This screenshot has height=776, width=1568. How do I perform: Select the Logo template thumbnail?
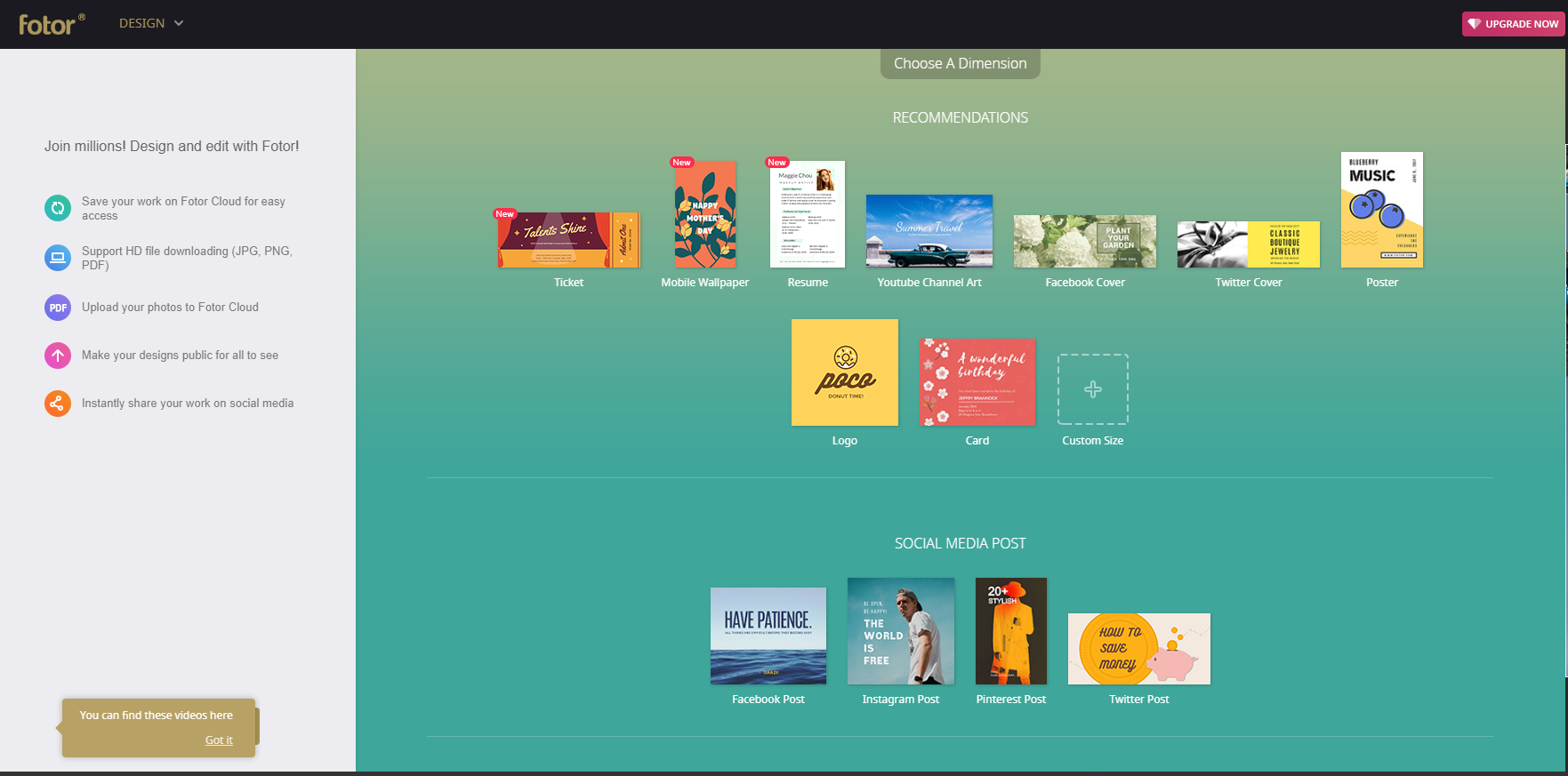(844, 372)
